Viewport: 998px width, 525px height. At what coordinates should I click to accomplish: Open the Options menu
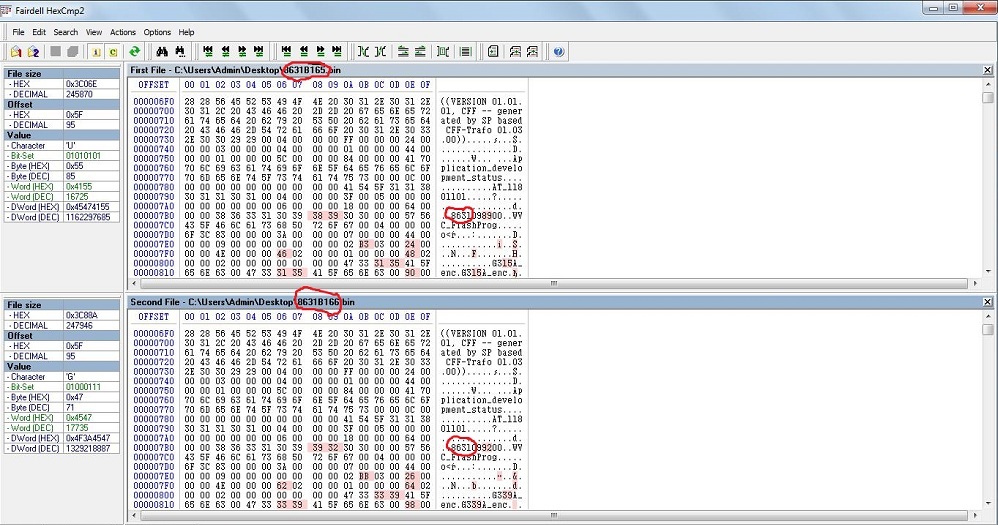pyautogui.click(x=157, y=32)
